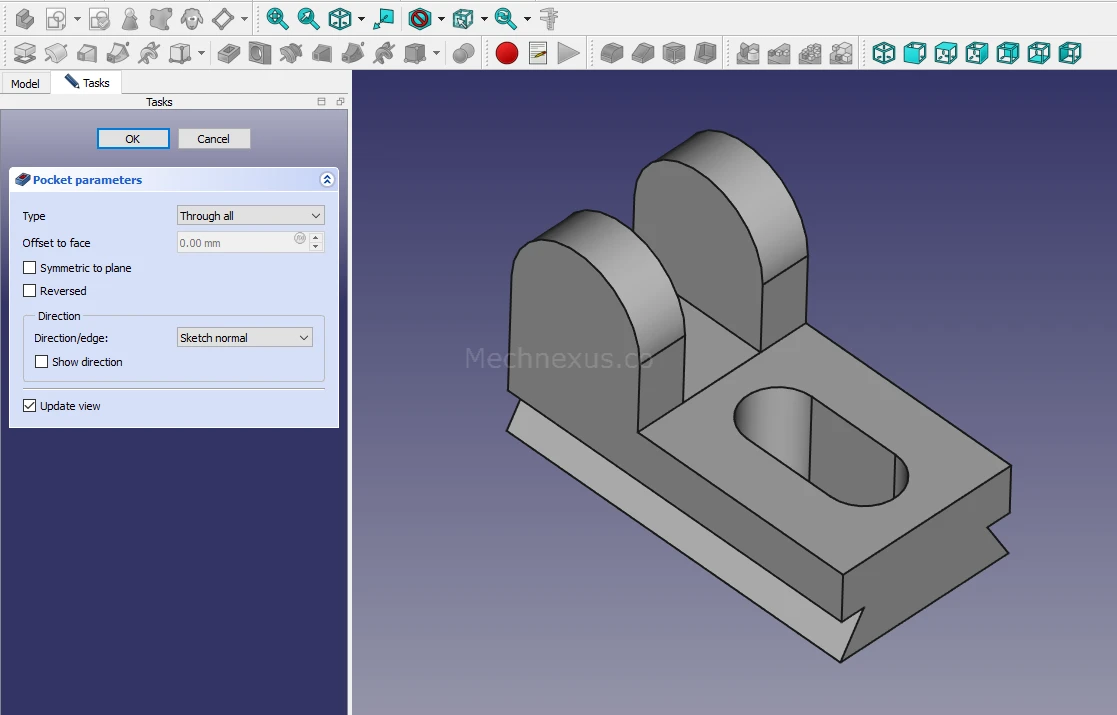Select the Pad tool icon
Viewport: 1117px width, 715px height.
25,53
